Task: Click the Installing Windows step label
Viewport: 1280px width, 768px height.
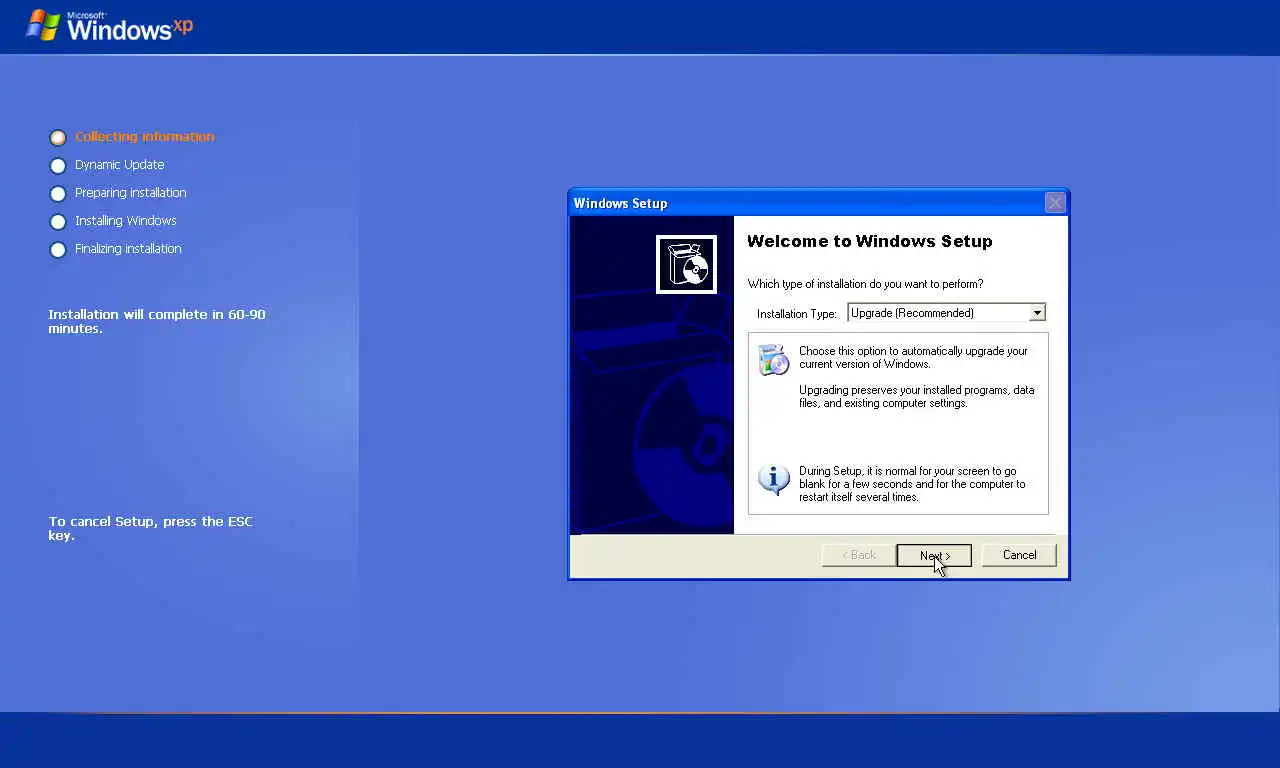Action: point(125,221)
